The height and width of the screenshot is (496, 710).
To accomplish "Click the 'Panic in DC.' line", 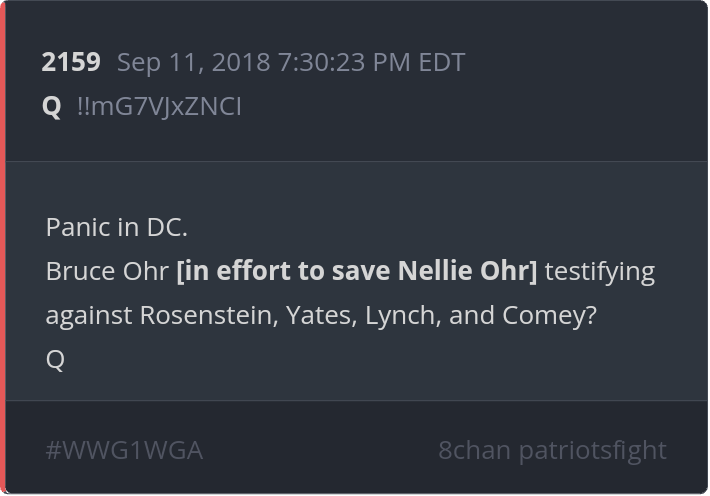I will point(116,227).
